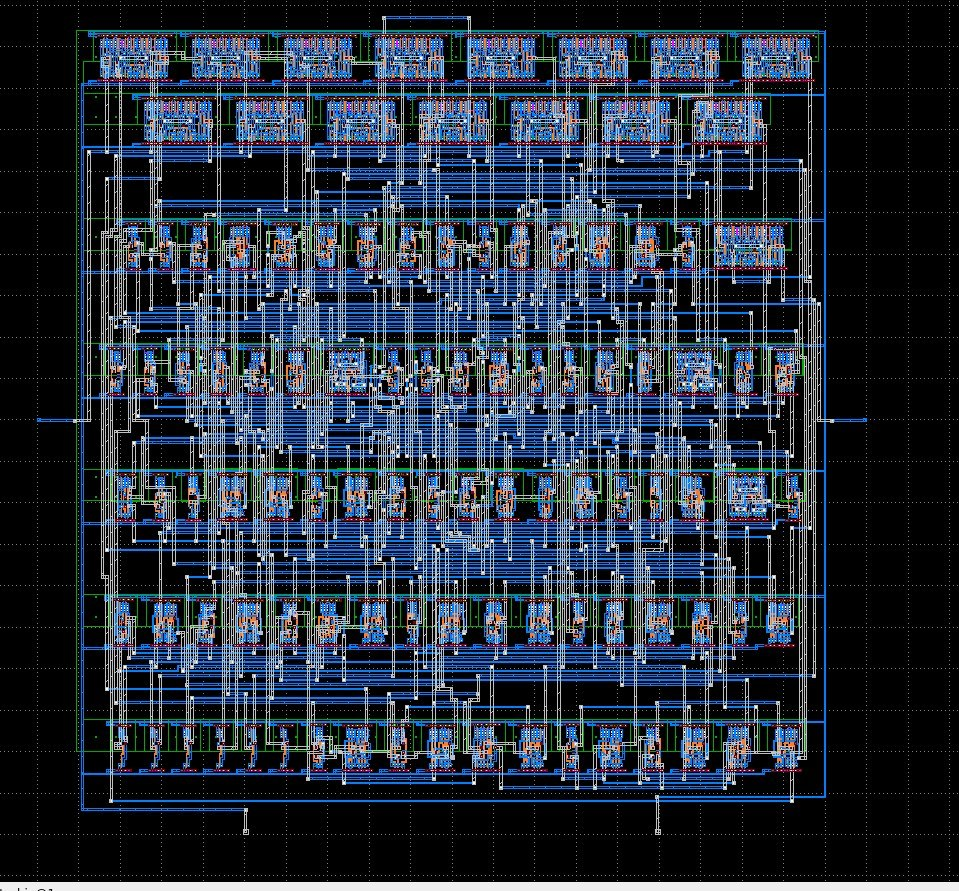Screen dimensions: 959x891
Task: Select the rightmost cell in the fourth row
Action: tap(785, 371)
